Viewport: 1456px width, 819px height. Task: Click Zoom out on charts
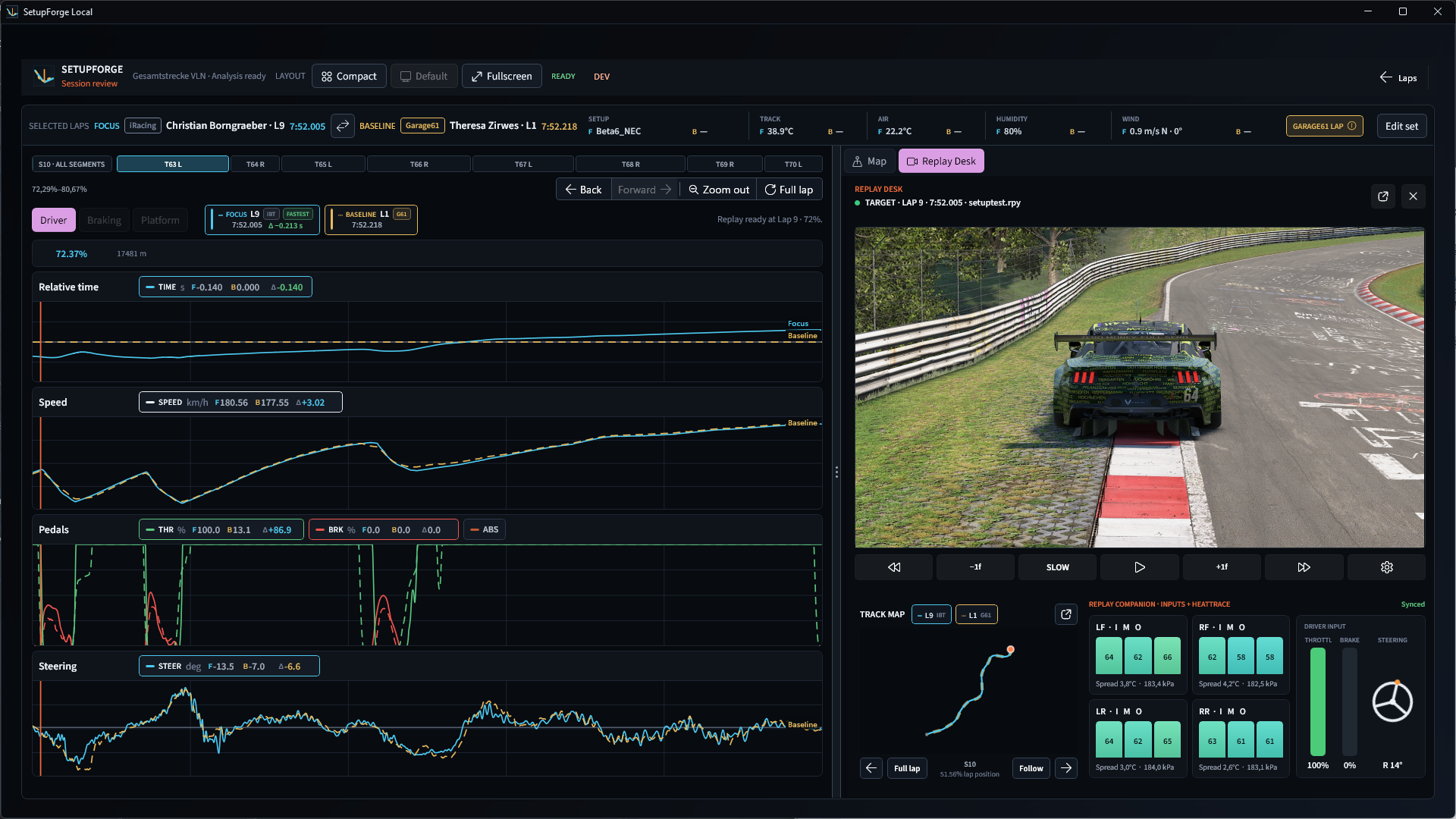coord(719,190)
